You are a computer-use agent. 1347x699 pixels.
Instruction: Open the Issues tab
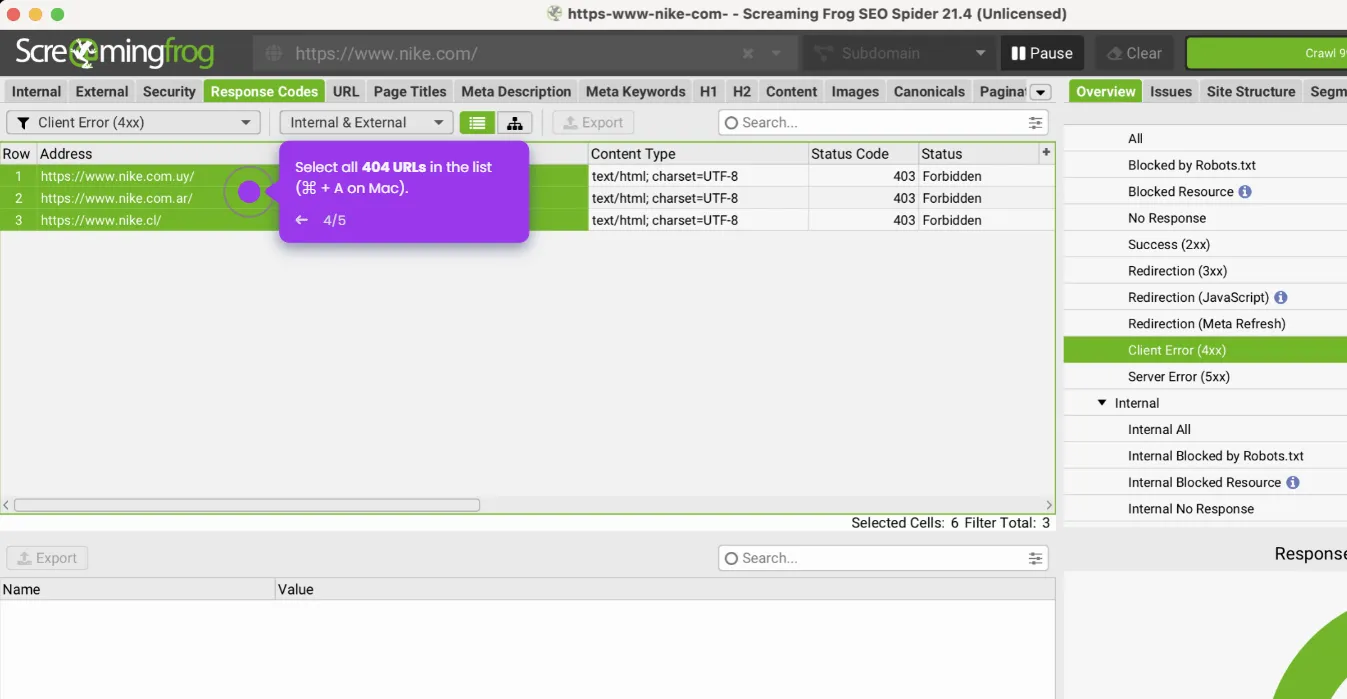tap(1170, 91)
